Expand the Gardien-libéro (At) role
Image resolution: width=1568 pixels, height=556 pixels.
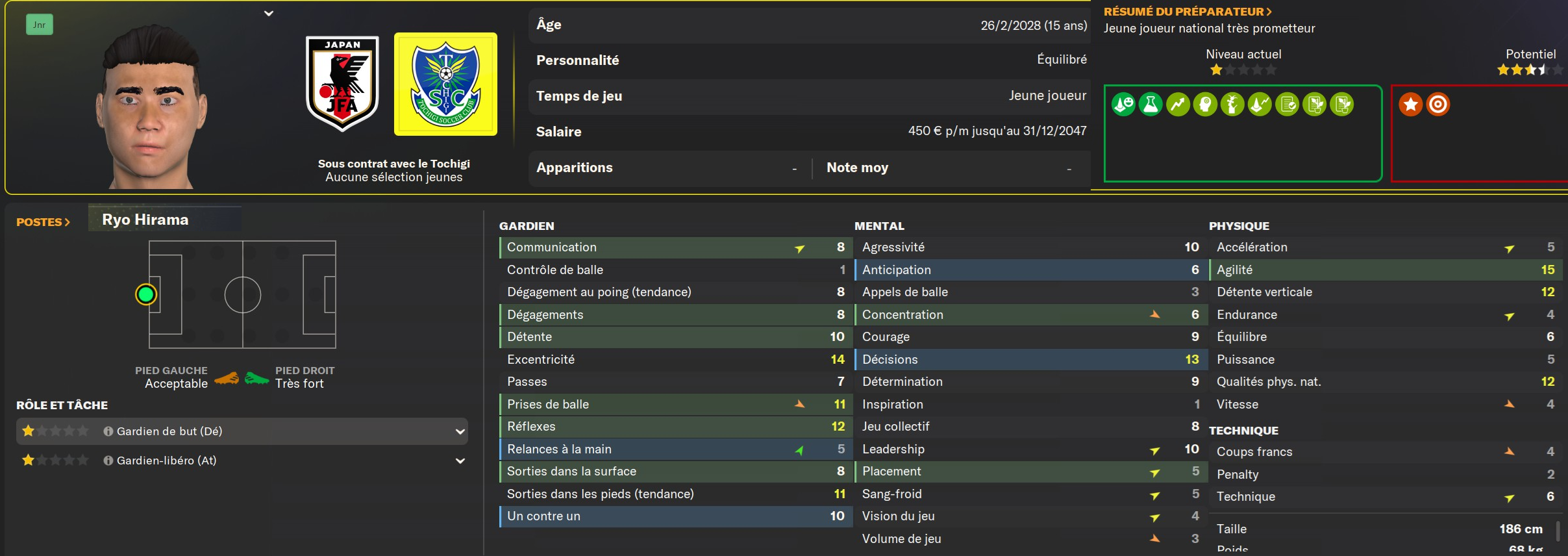pos(460,461)
